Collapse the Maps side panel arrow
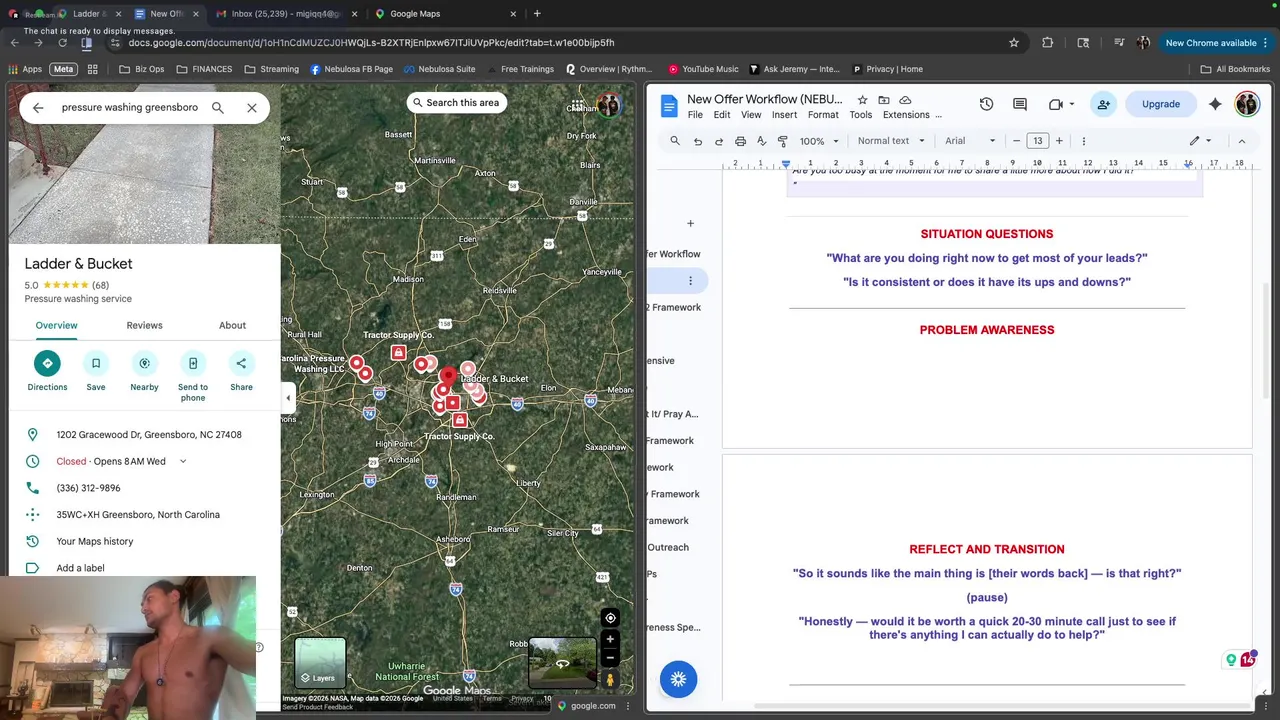Viewport: 1280px width, 720px height. tap(288, 398)
